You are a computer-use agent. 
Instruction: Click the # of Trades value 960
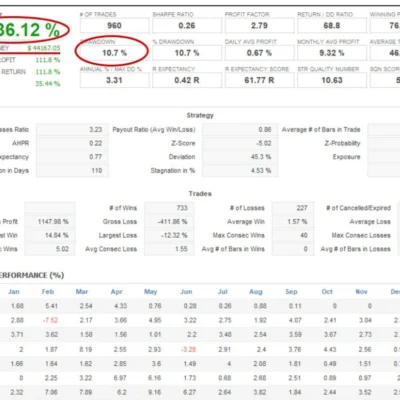(114, 26)
